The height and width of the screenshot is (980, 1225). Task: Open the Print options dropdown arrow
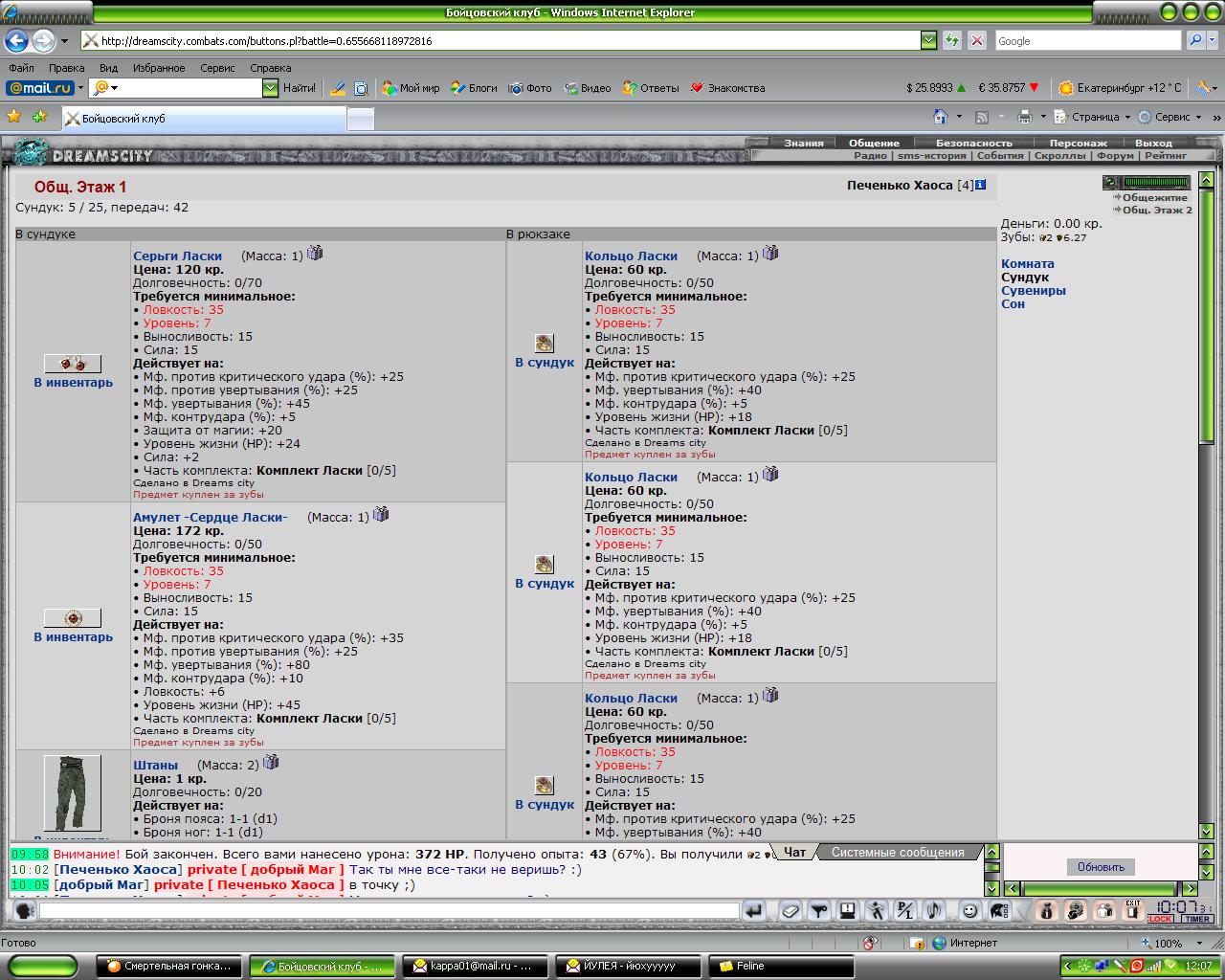(1042, 117)
